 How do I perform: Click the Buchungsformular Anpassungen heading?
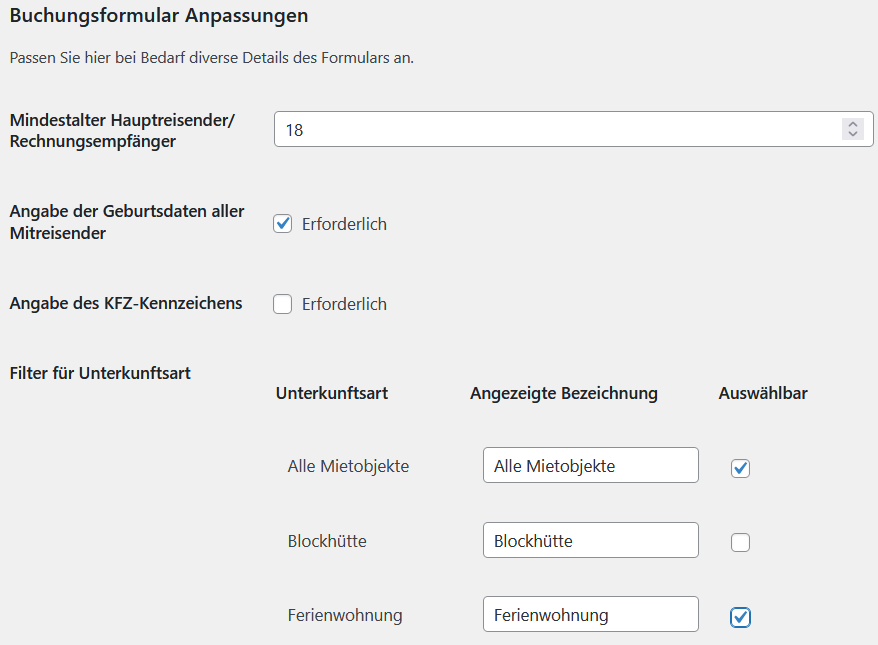(159, 16)
